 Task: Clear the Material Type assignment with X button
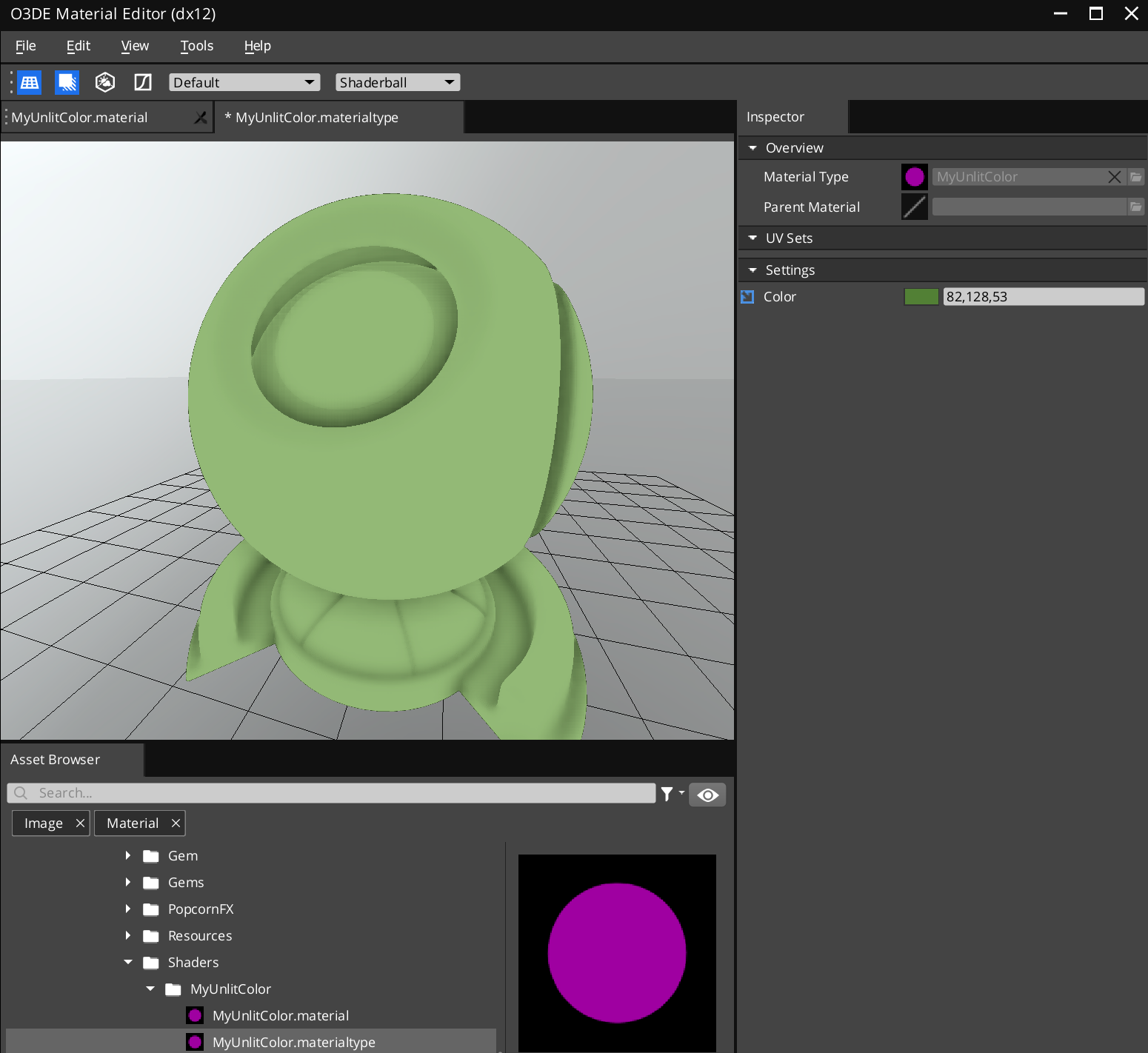(1114, 176)
